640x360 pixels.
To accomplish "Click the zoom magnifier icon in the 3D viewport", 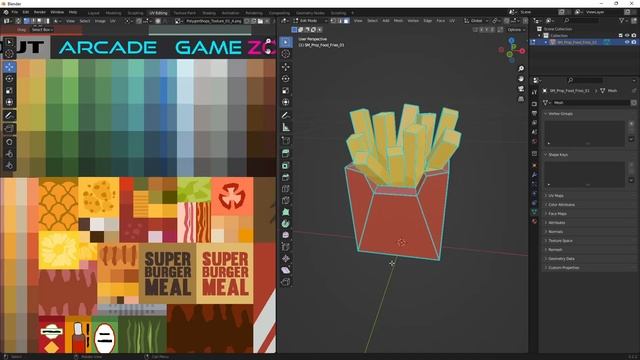I will coord(521,69).
